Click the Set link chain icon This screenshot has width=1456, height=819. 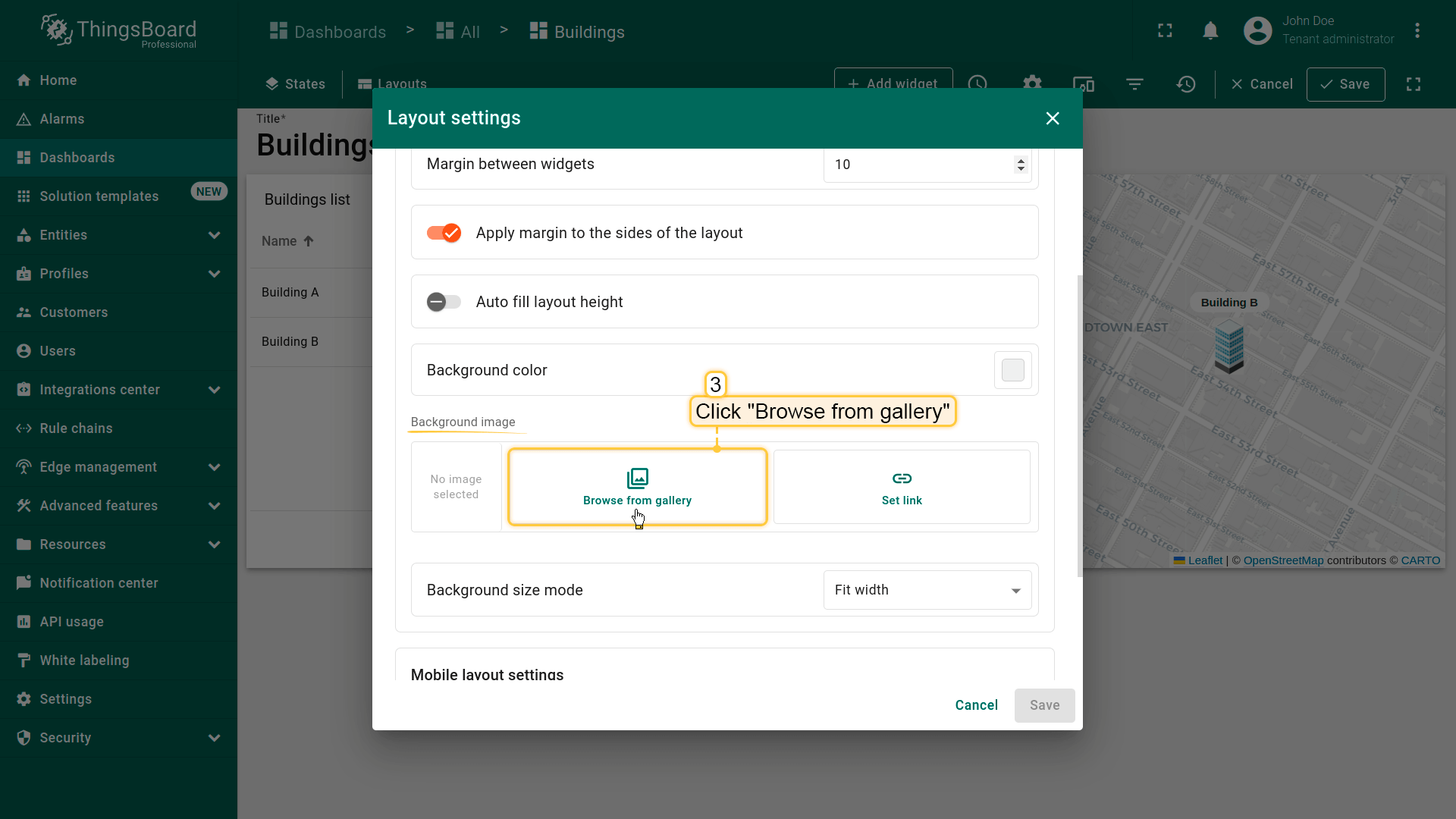click(902, 479)
